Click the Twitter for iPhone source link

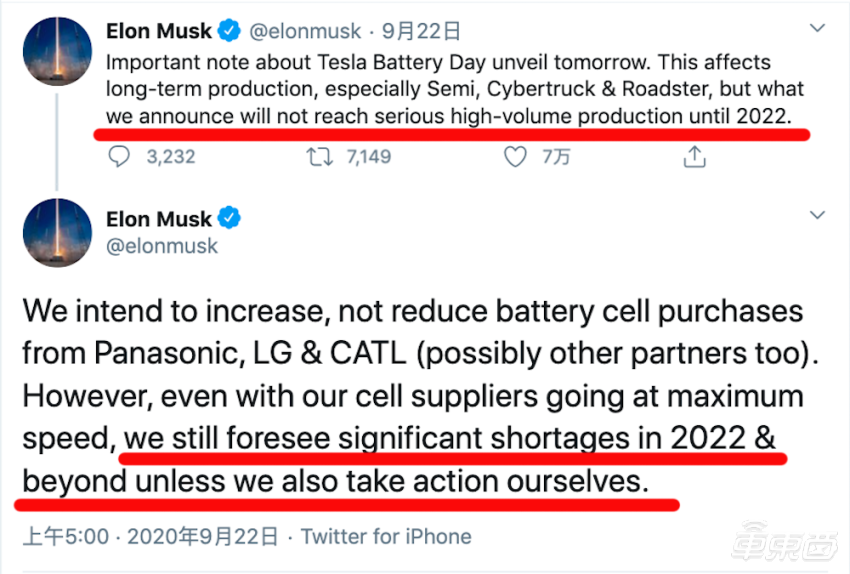tap(386, 537)
